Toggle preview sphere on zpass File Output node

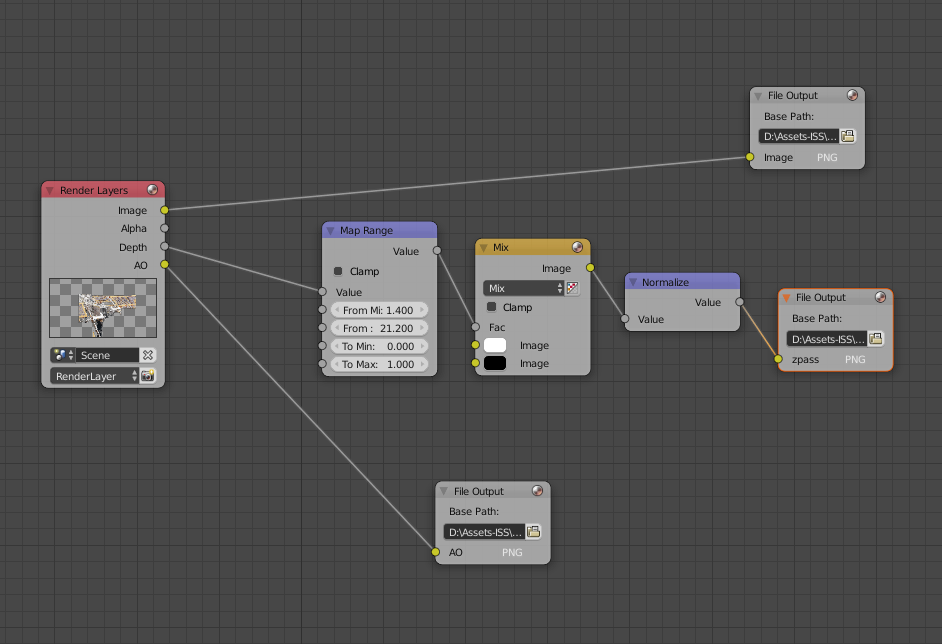880,297
